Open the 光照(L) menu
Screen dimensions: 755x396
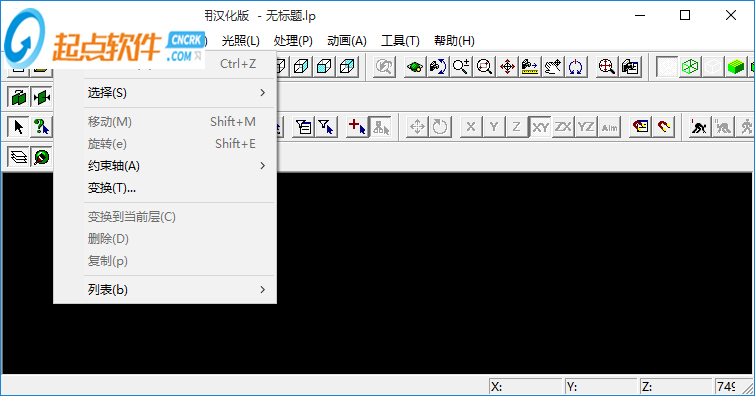click(x=240, y=41)
